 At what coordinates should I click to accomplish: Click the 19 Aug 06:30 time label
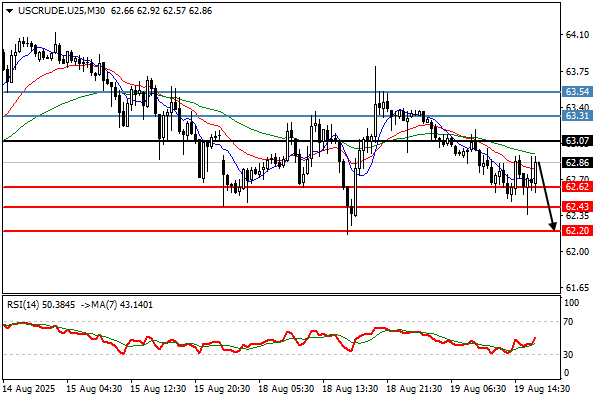point(478,389)
